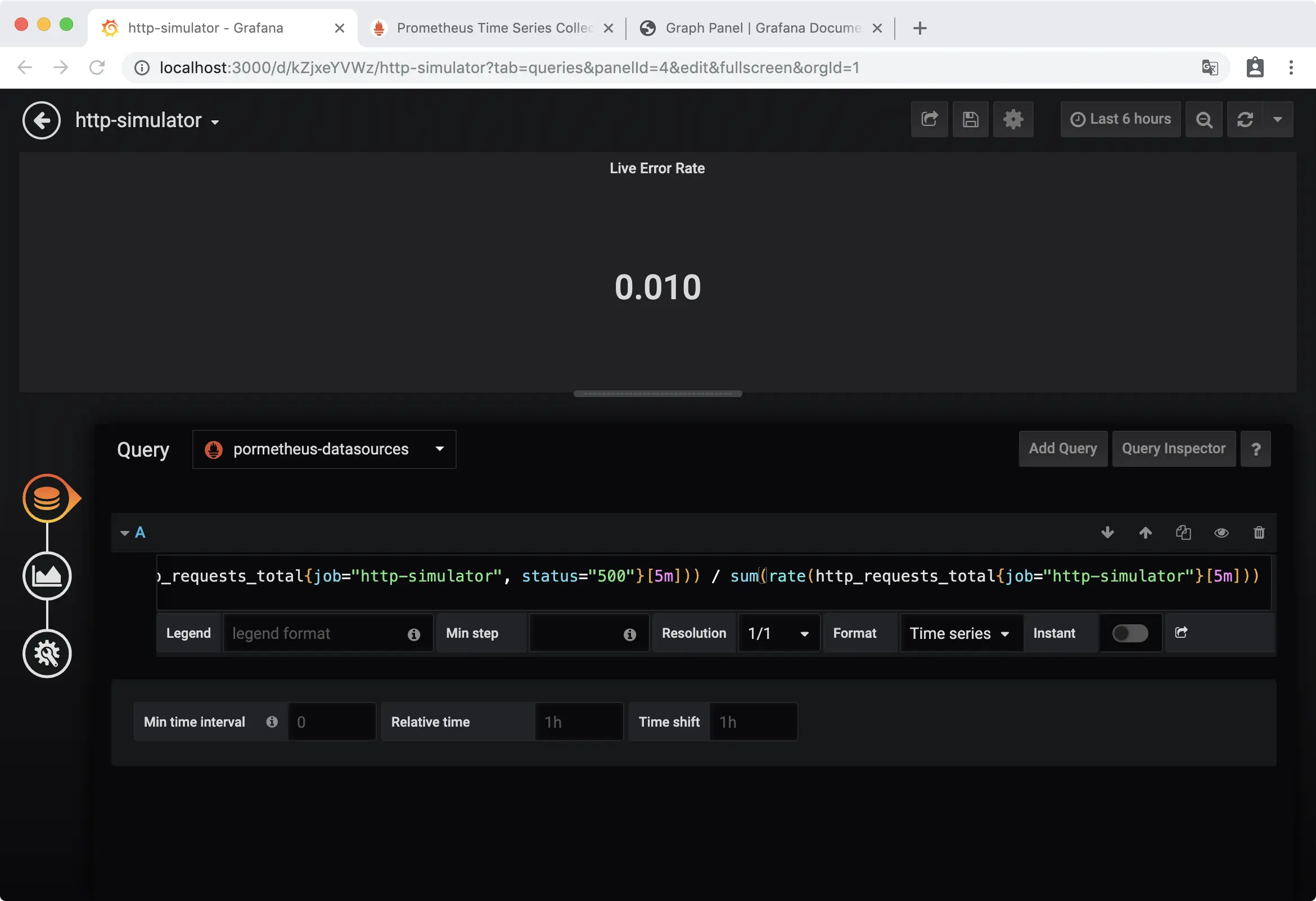Click the panel resize drag handle bar
The image size is (1316, 901).
pyautogui.click(x=657, y=394)
